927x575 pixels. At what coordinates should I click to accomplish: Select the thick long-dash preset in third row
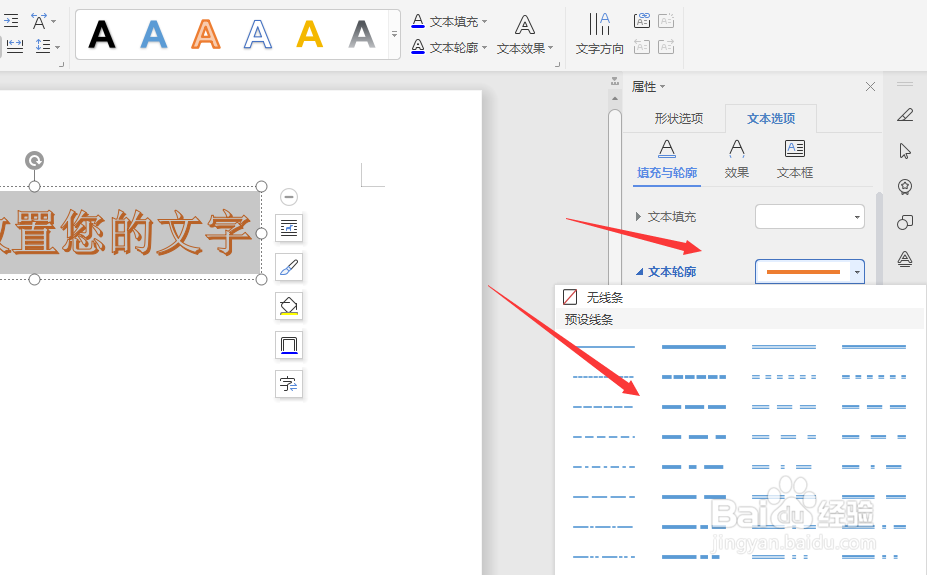point(693,407)
